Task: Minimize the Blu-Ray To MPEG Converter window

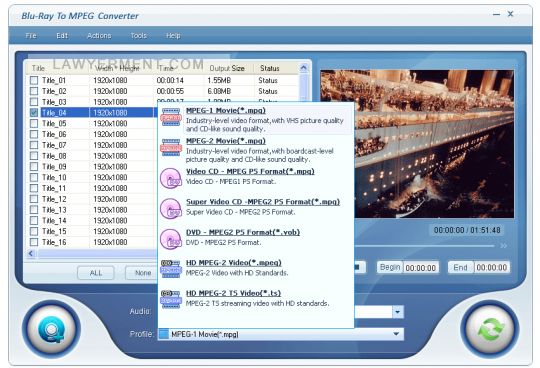Action: [496, 15]
